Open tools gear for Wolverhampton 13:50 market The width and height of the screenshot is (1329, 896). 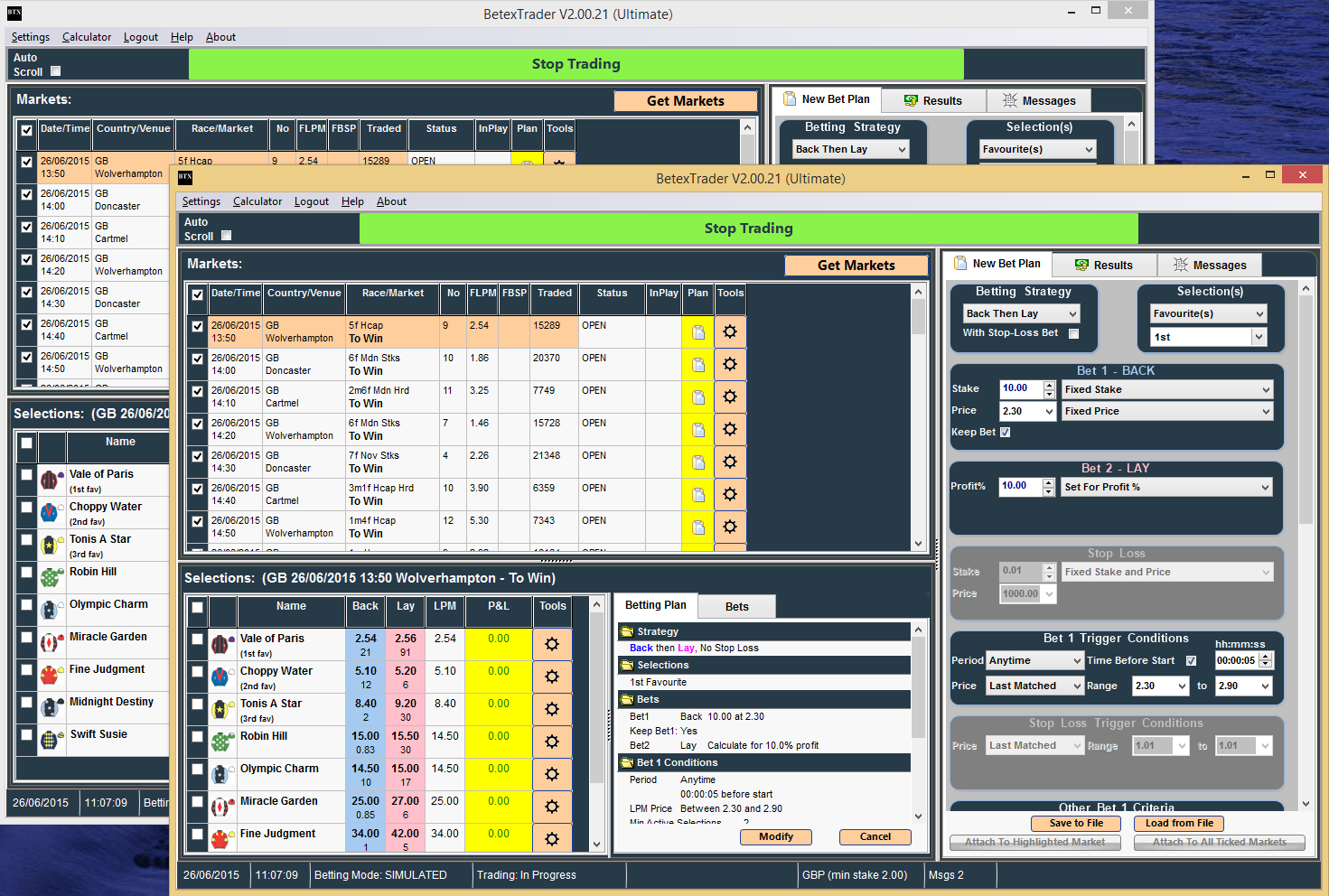730,331
